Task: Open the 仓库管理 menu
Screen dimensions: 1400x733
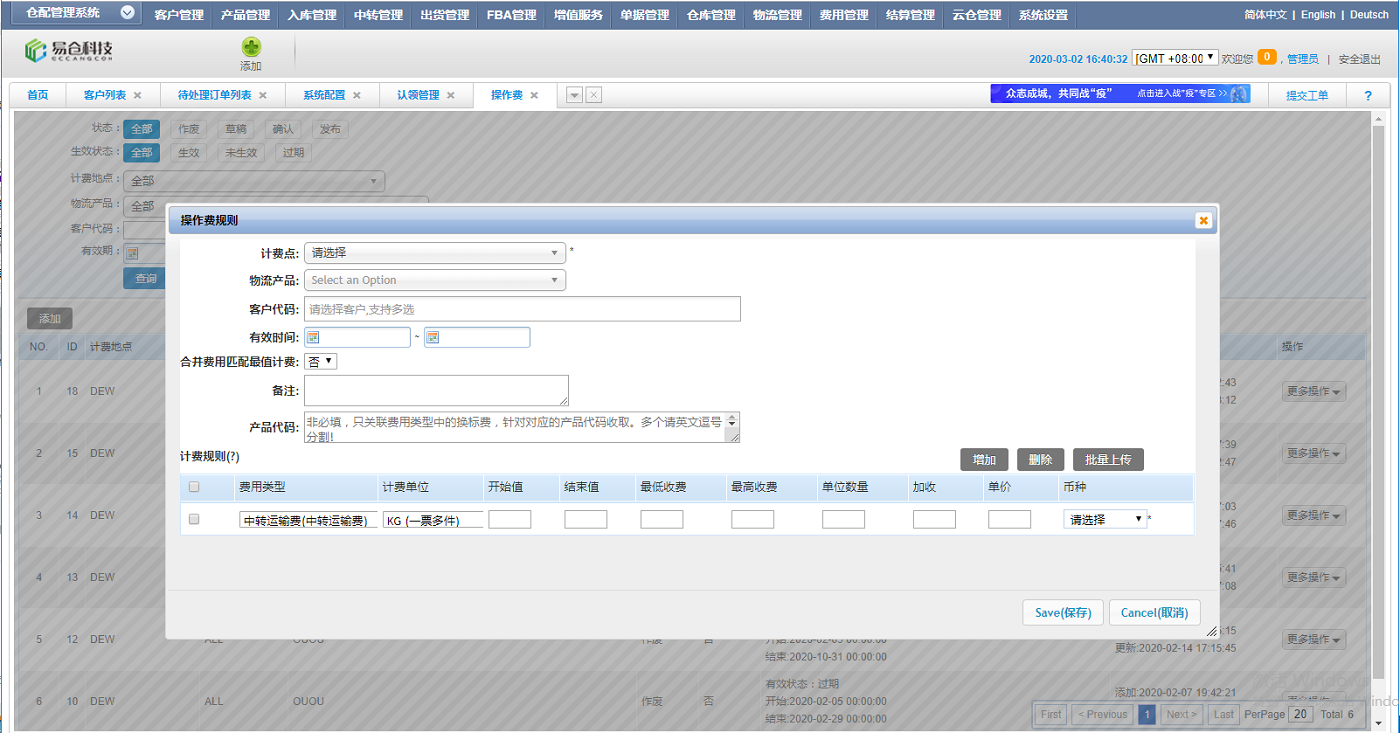Action: [711, 15]
